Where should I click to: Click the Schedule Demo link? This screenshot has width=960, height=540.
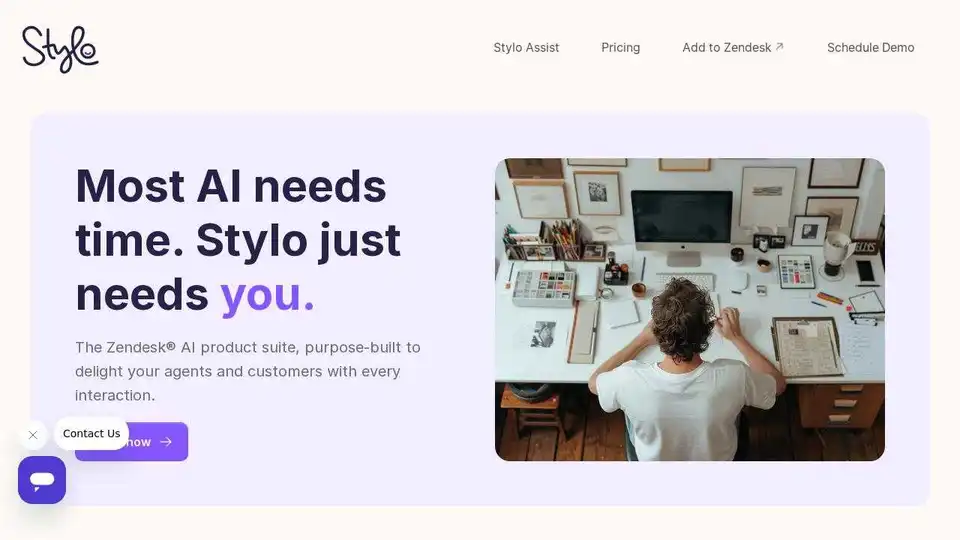tap(870, 48)
